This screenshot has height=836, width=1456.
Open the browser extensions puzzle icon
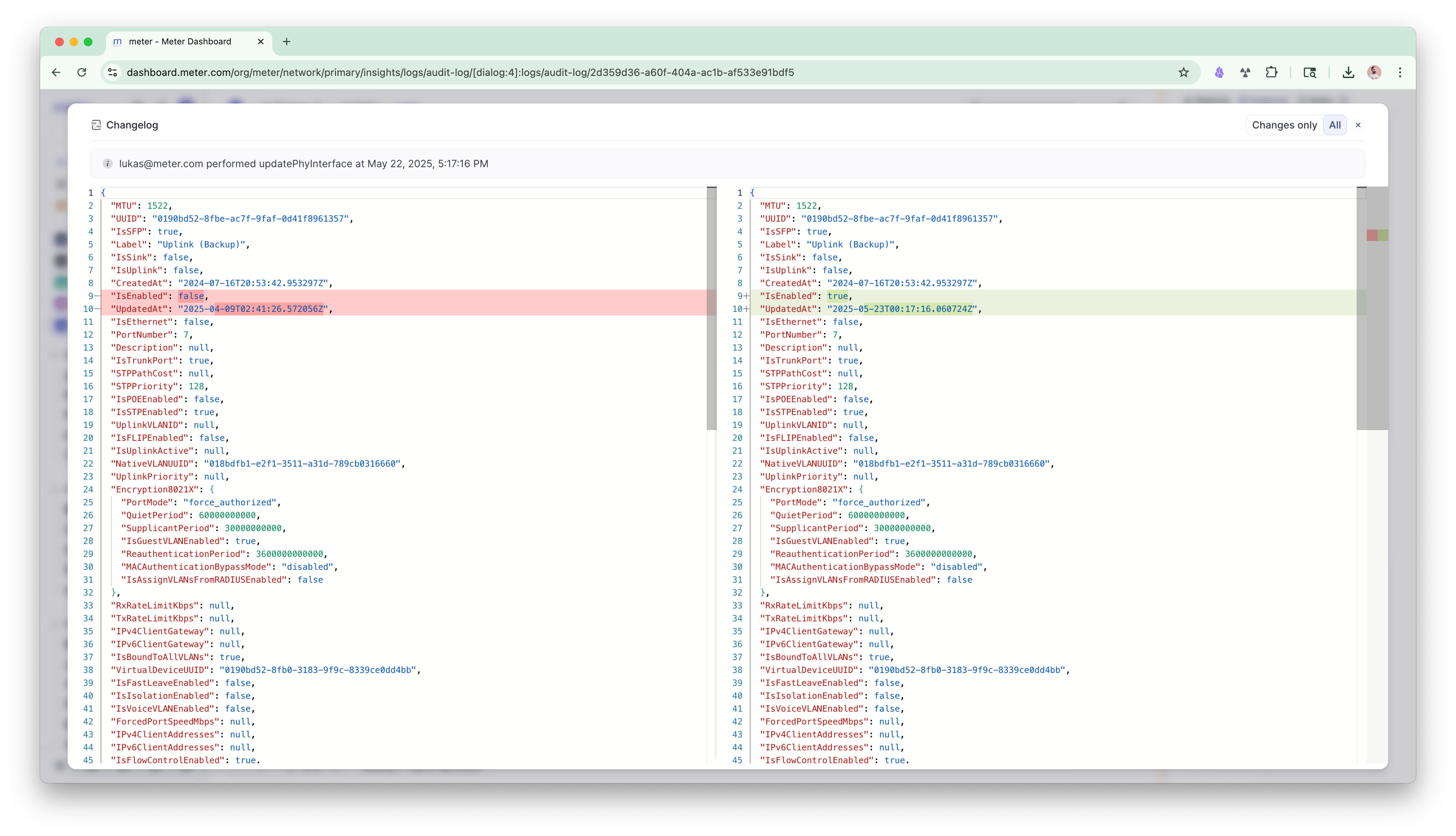(x=1271, y=72)
